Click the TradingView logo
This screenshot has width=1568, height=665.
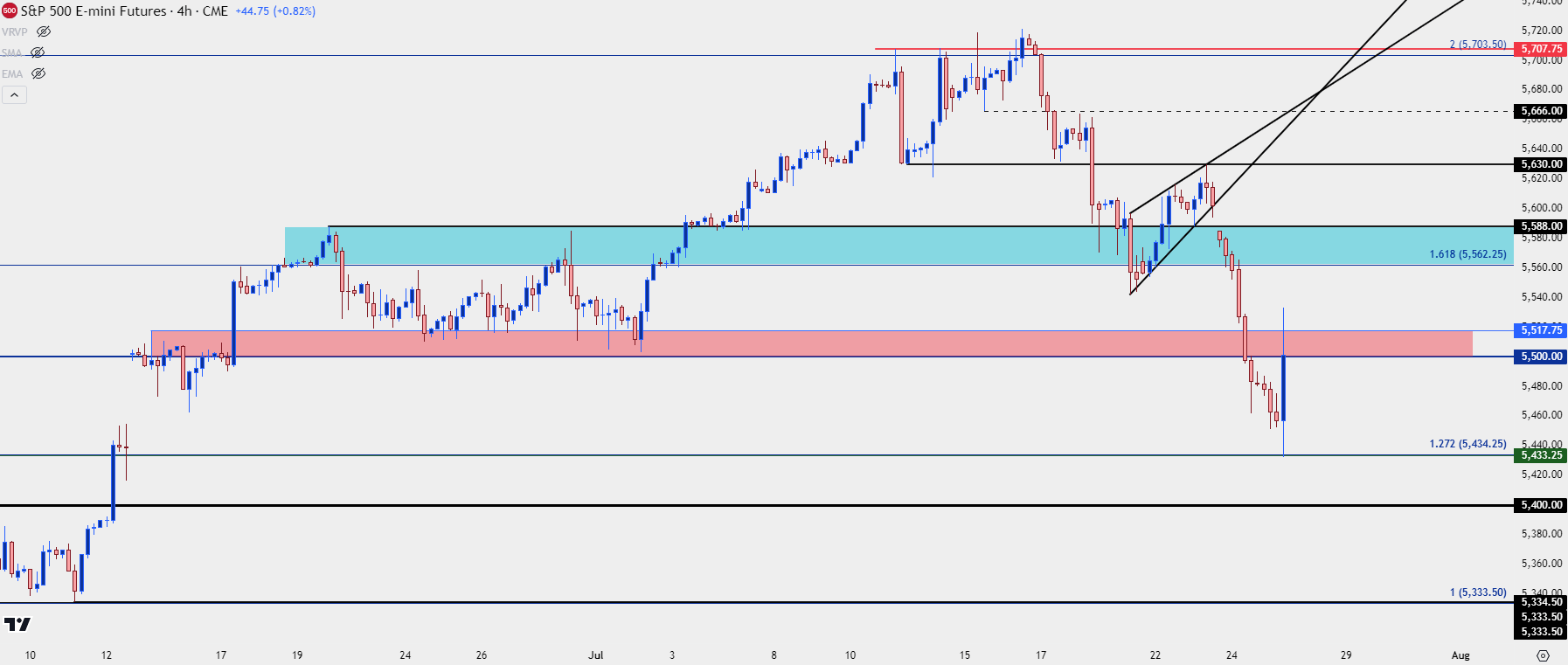pos(17,624)
